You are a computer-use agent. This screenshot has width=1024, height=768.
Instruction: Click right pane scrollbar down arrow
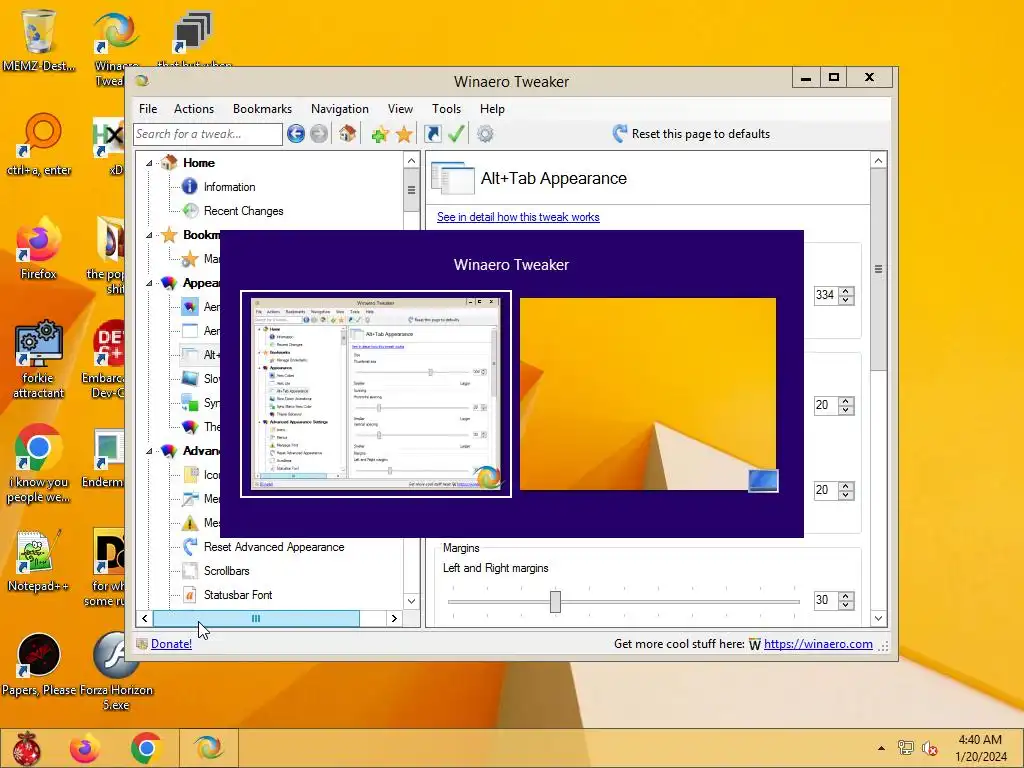(x=878, y=618)
